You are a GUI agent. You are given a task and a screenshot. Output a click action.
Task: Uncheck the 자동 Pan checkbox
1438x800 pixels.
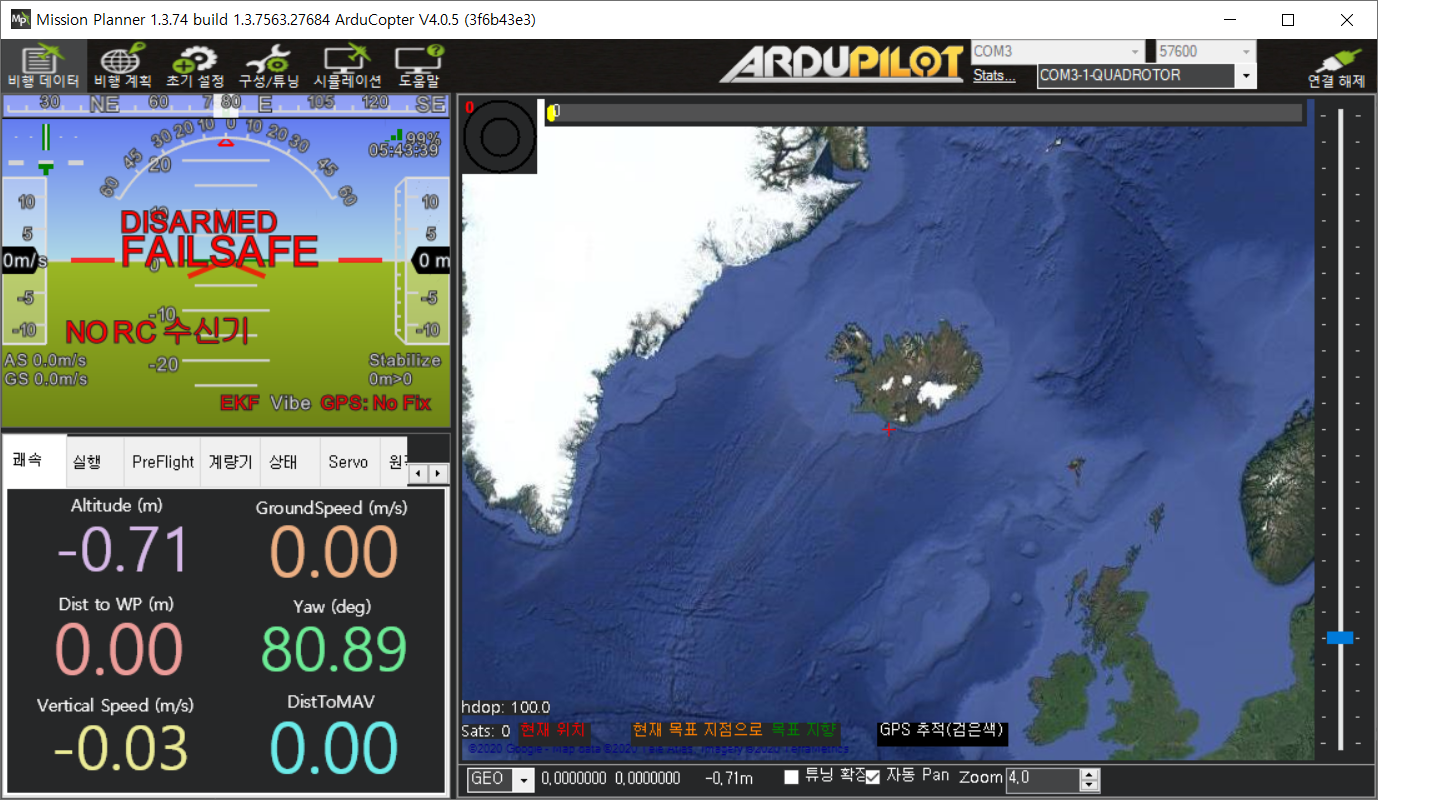click(x=873, y=777)
